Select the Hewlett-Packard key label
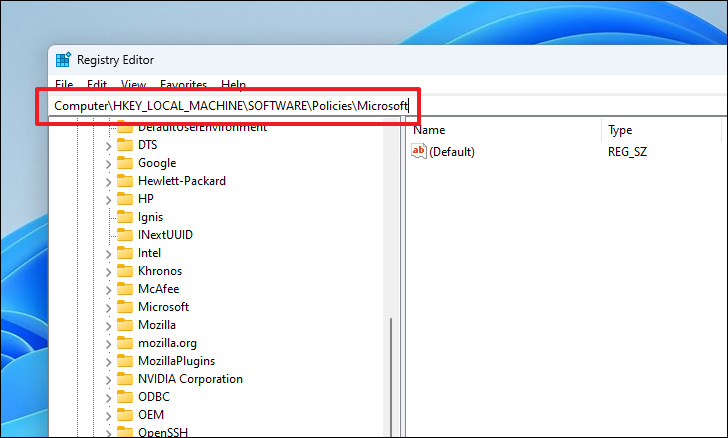Image resolution: width=728 pixels, height=438 pixels. [x=182, y=181]
